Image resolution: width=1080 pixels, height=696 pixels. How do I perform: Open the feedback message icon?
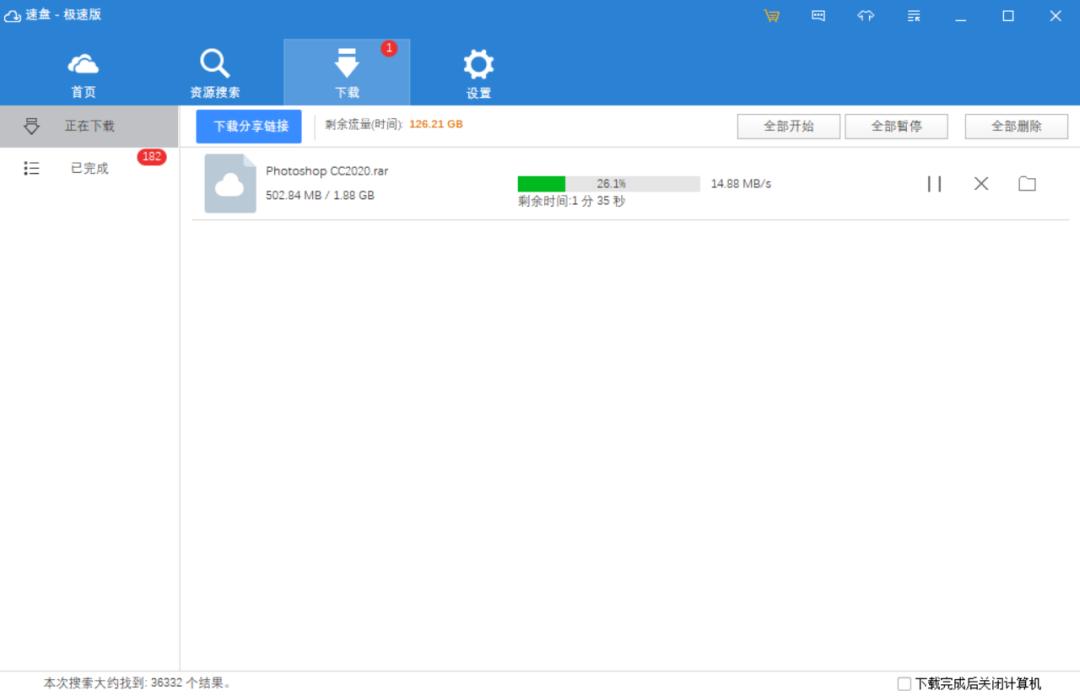818,15
